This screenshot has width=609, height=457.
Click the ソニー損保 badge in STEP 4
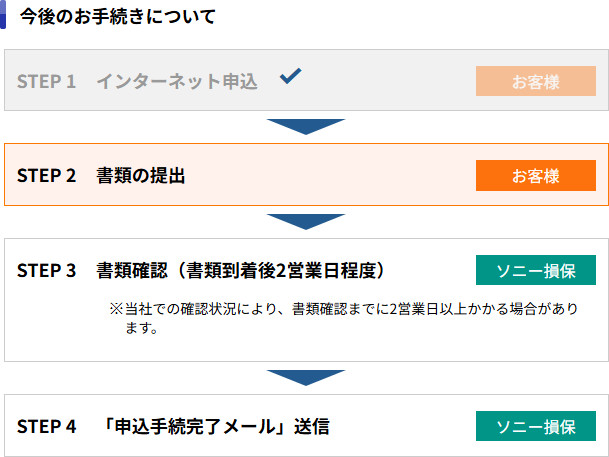pyautogui.click(x=535, y=426)
